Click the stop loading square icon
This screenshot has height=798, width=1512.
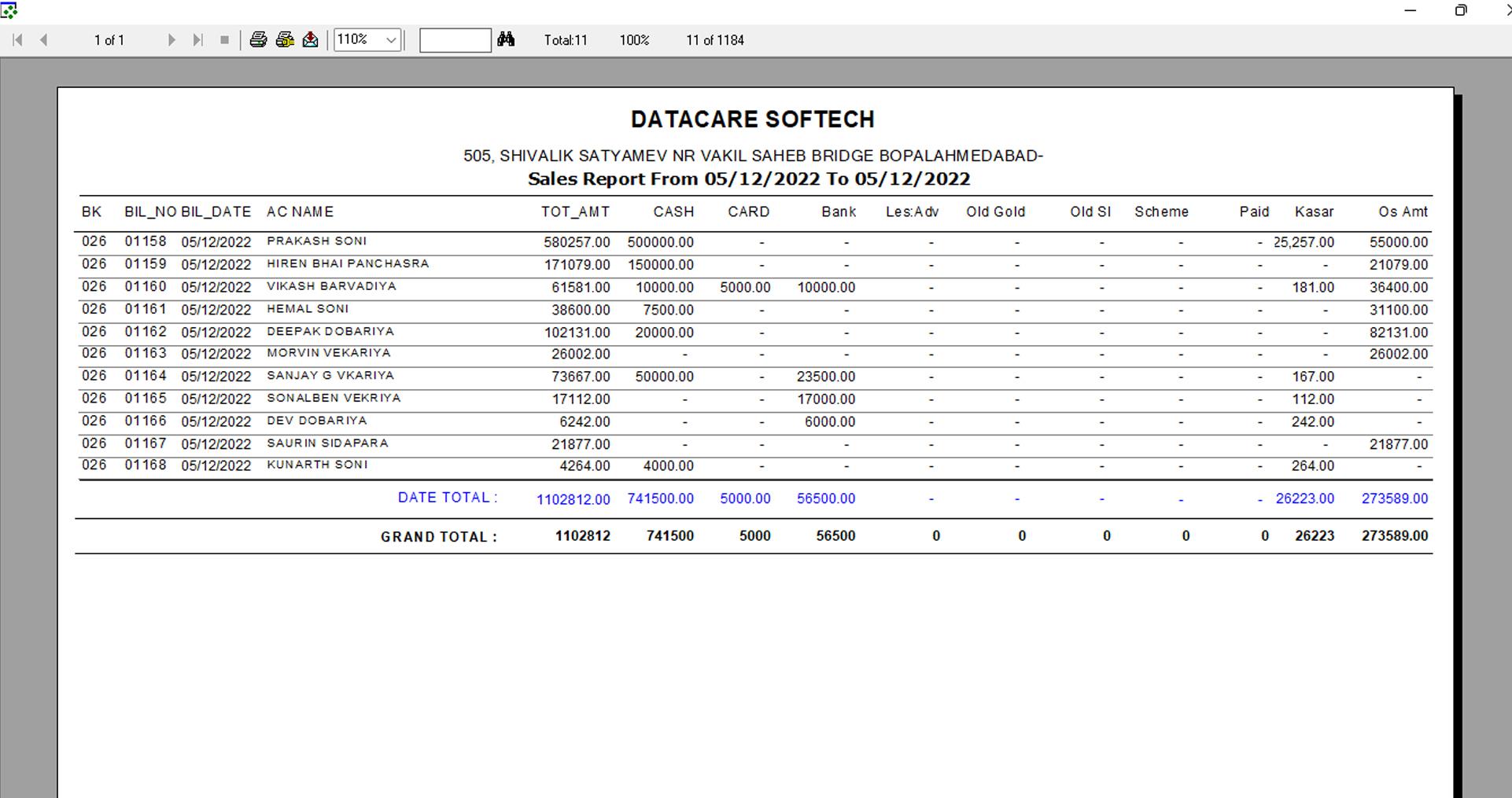point(224,40)
